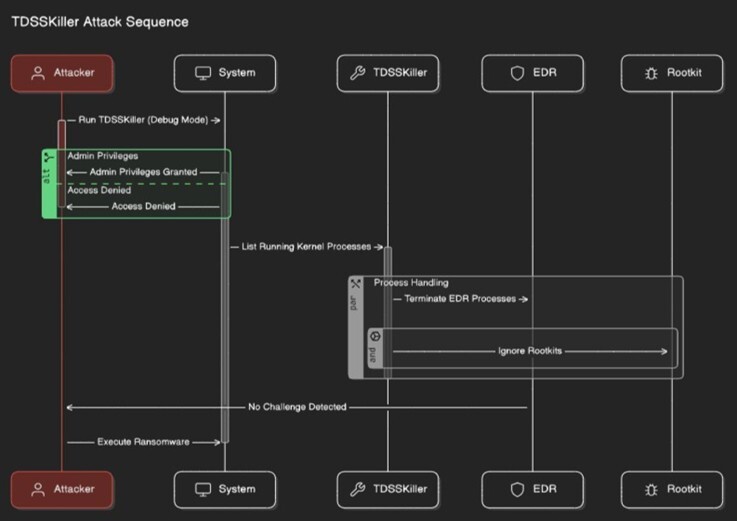Click the 'Process Handling' fragment label
This screenshot has height=521, width=737.
pos(411,283)
